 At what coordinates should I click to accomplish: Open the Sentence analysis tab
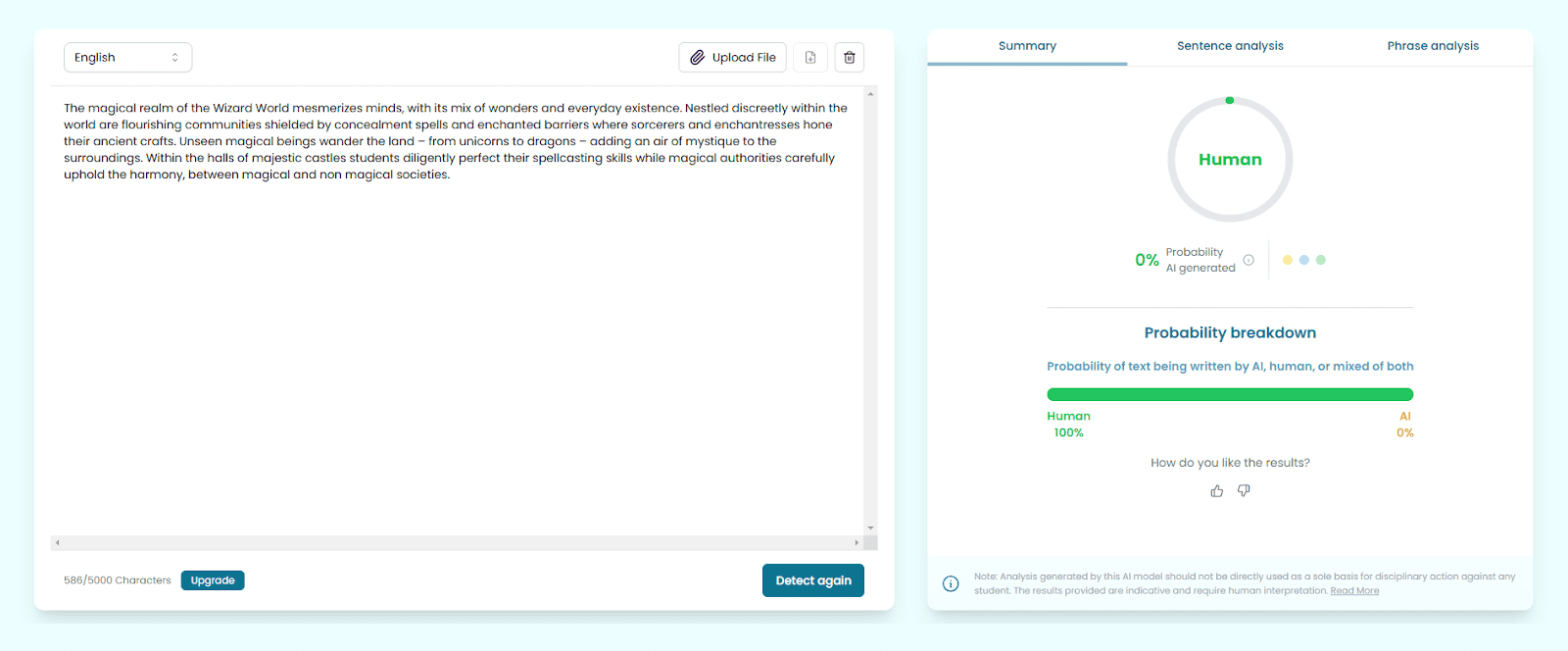coord(1230,46)
